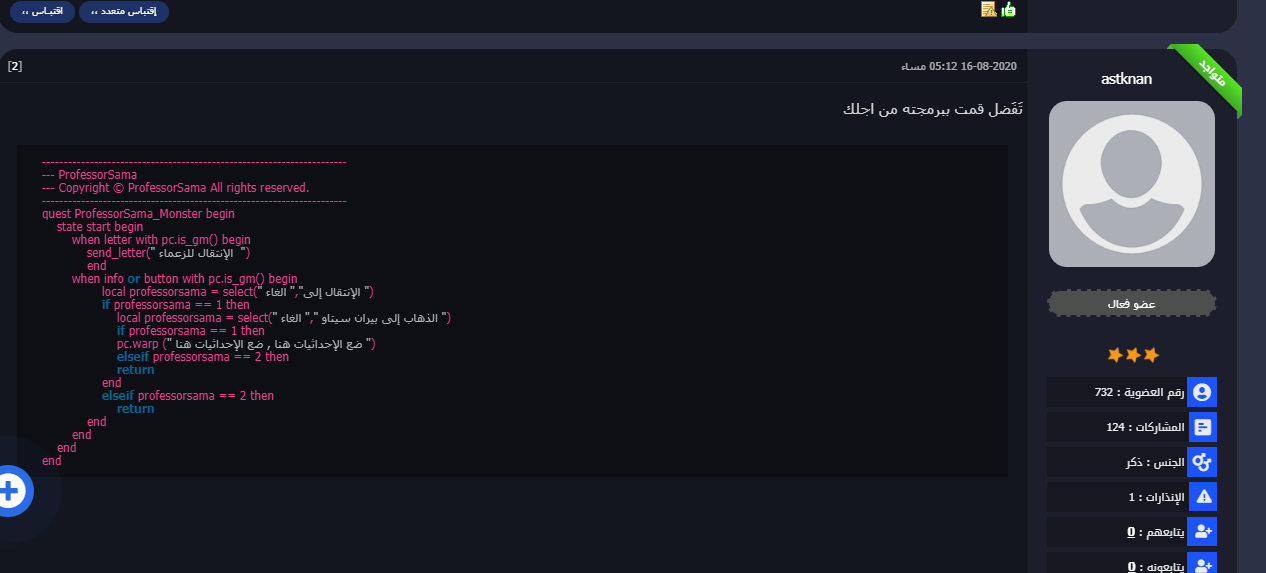
Task: Open the floating blue plus button
Action: pos(10,491)
